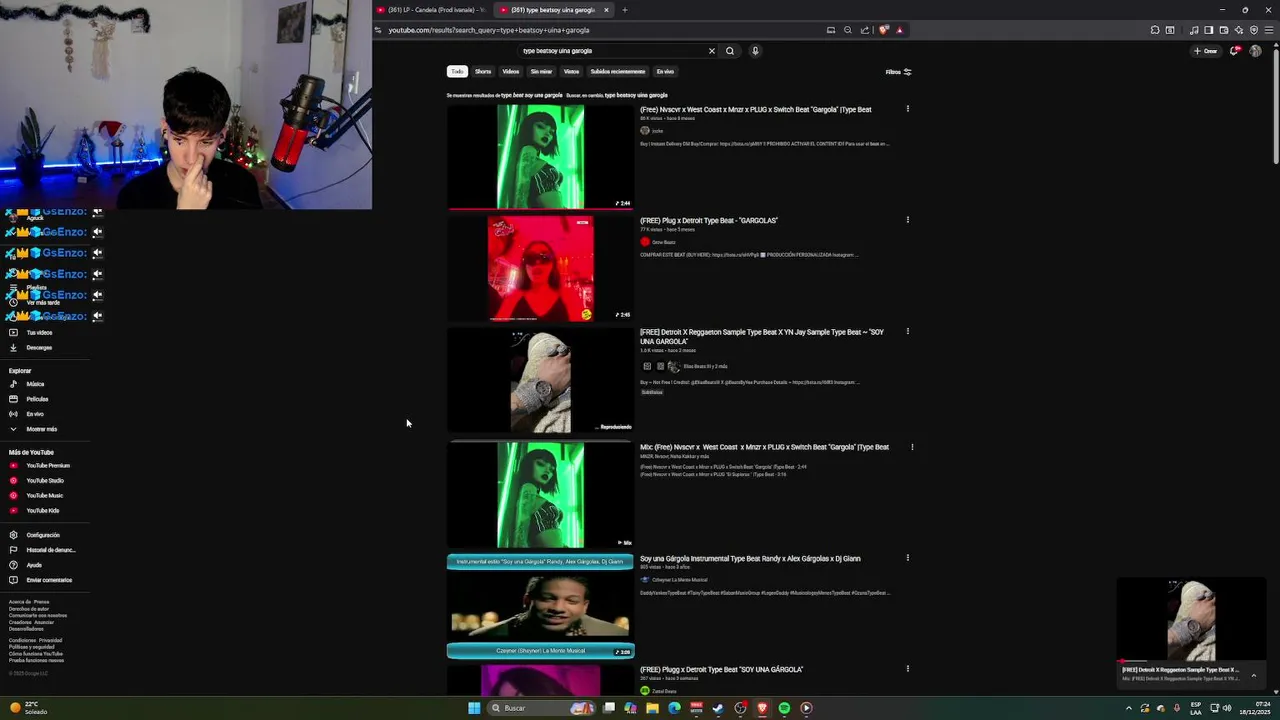Open Spotify from the taskbar
The image size is (1280, 720).
pos(784,708)
